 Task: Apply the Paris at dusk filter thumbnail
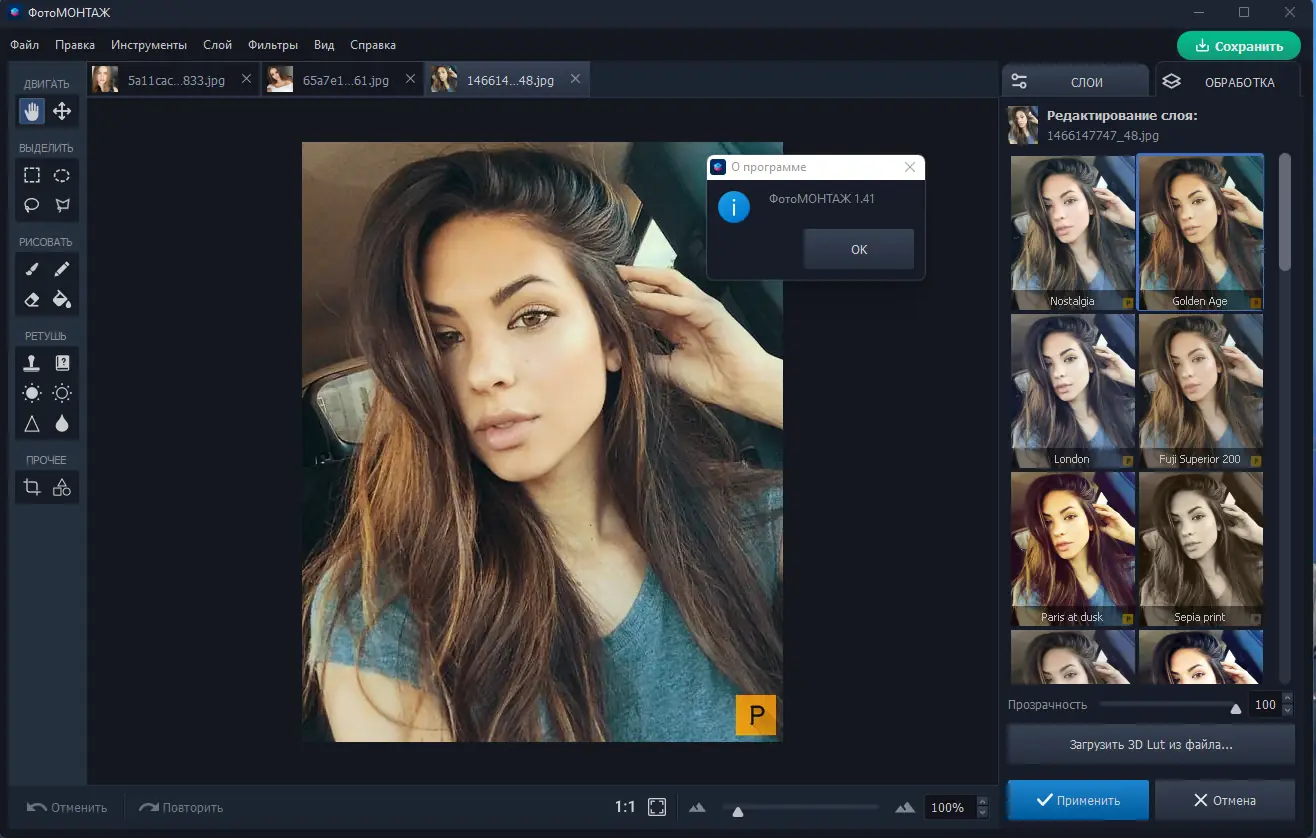click(x=1072, y=549)
